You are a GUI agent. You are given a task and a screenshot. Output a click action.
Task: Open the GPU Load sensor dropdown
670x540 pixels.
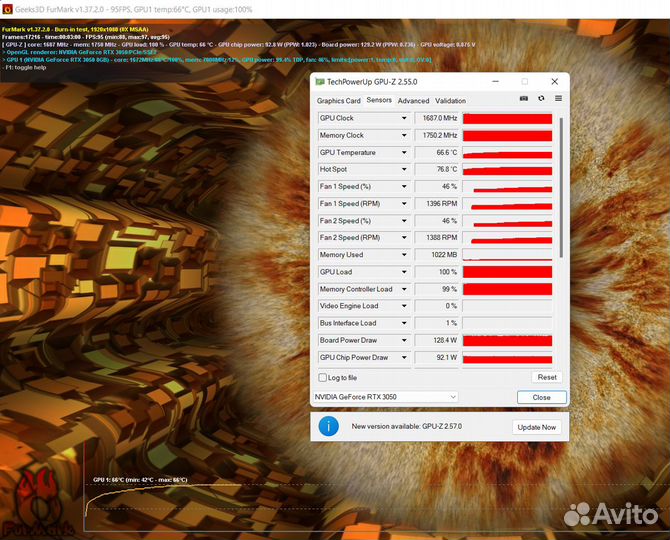(404, 272)
